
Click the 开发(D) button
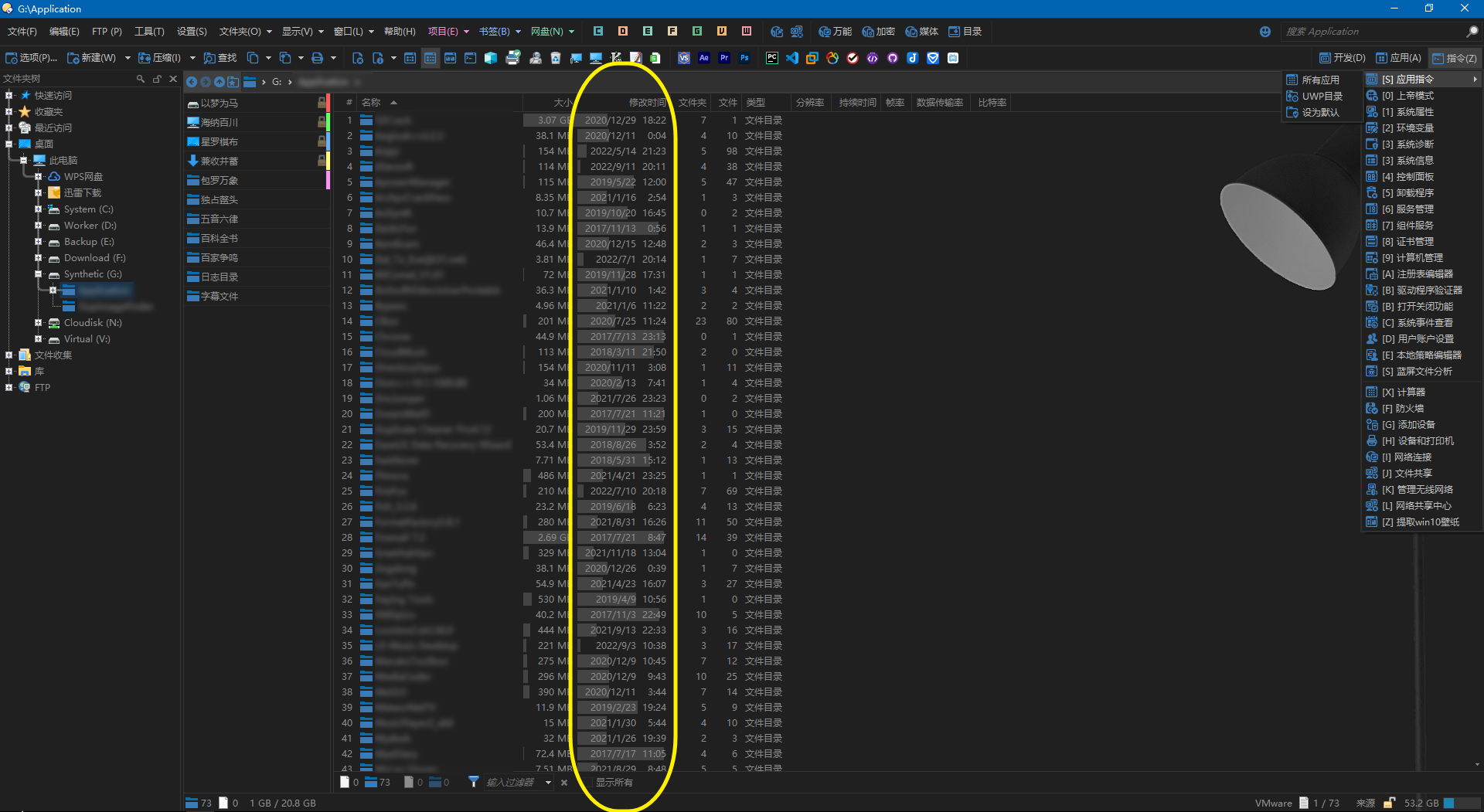tap(1342, 58)
